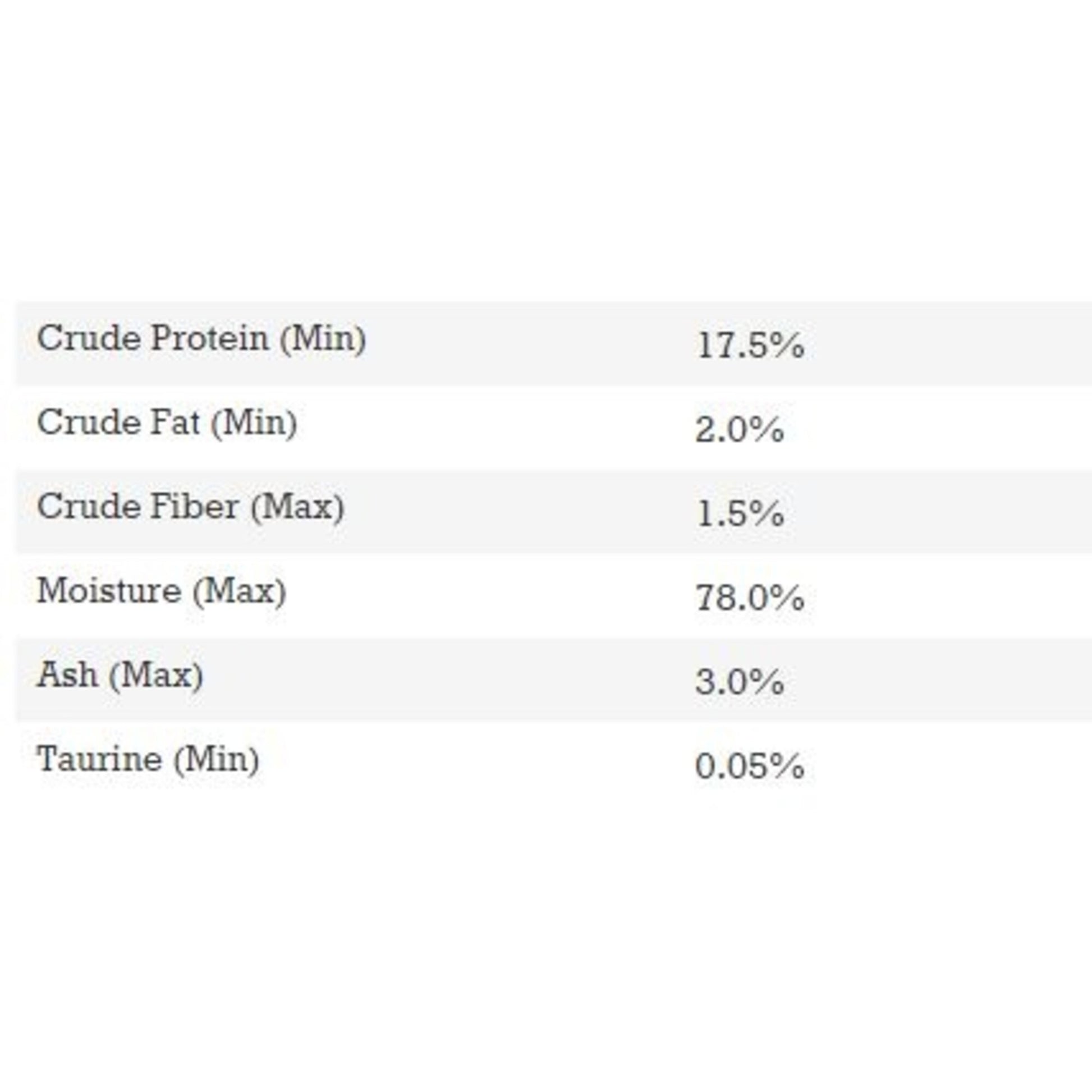The height and width of the screenshot is (1092, 1092).
Task: Click "(Min)" next to Crude Protein
Action: [x=323, y=339]
